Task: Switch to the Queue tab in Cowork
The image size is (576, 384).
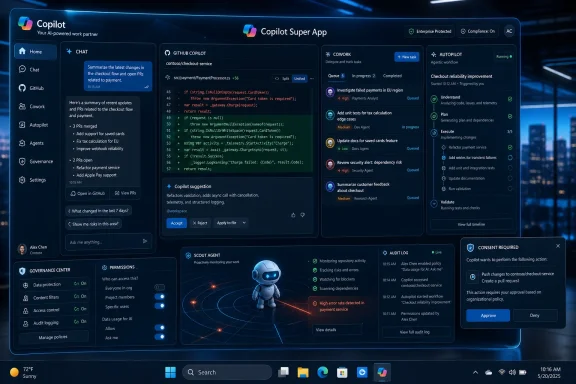Action: [x=336, y=76]
